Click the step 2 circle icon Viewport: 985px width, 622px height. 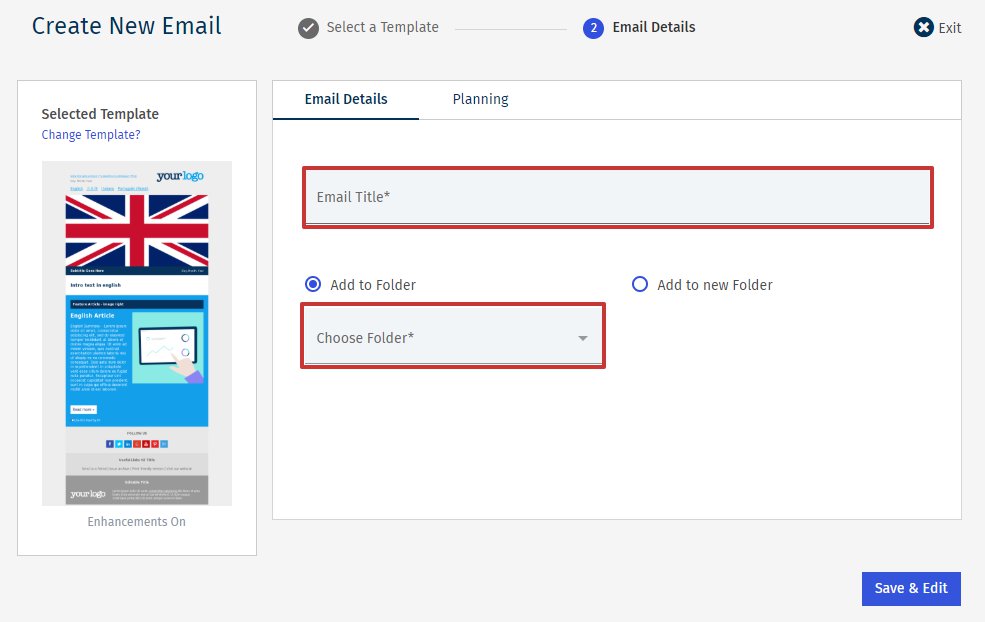(x=593, y=28)
